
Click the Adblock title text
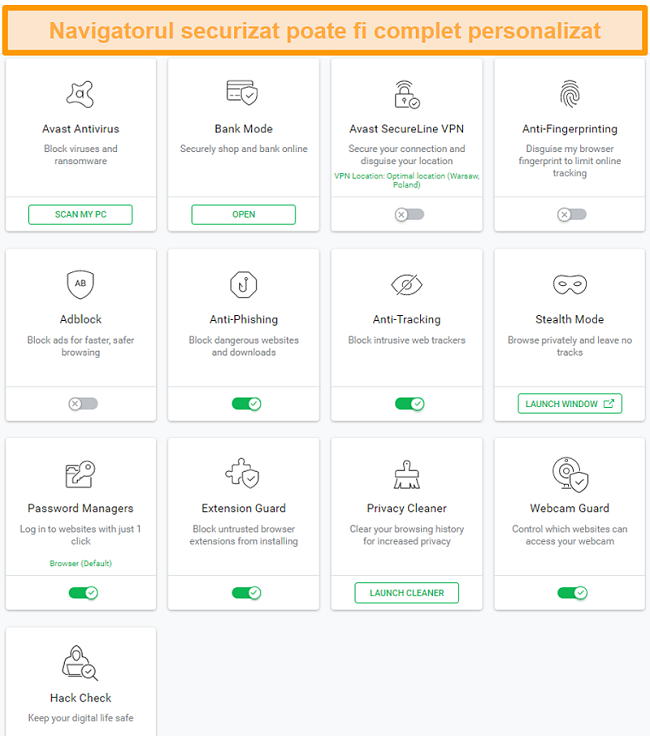click(80, 320)
